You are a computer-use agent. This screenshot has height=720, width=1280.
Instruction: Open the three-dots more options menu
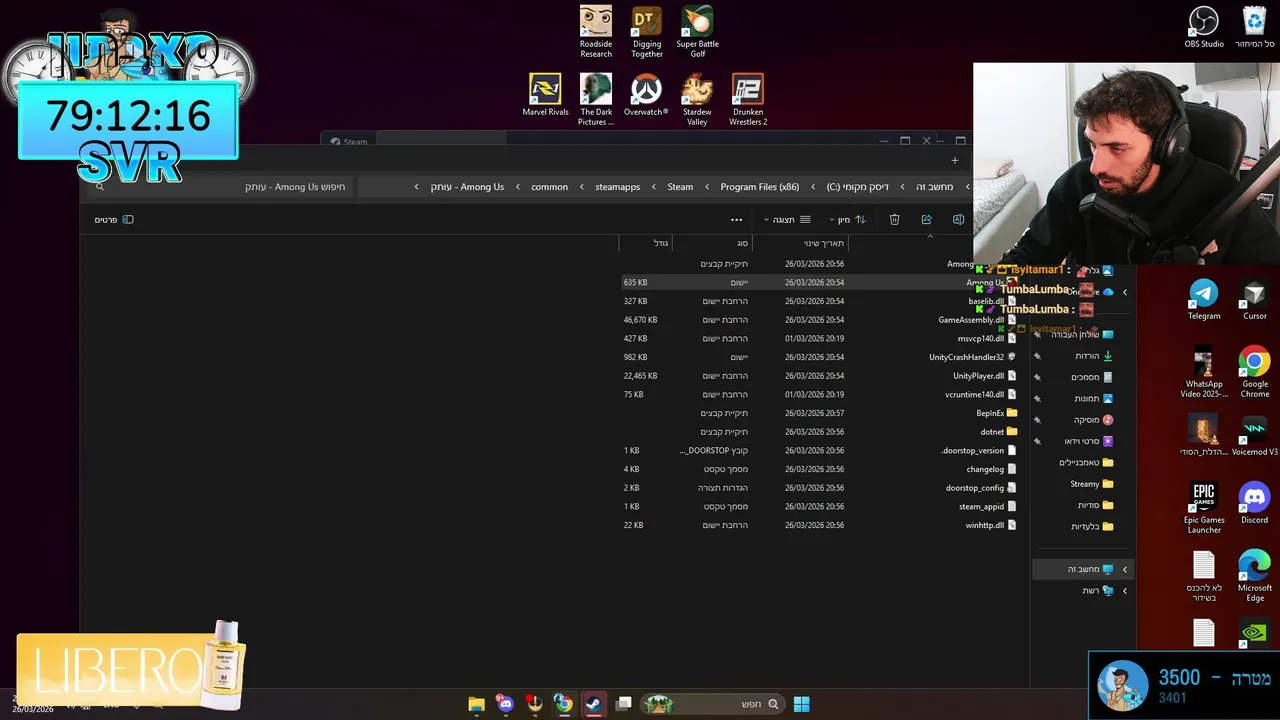click(737, 219)
